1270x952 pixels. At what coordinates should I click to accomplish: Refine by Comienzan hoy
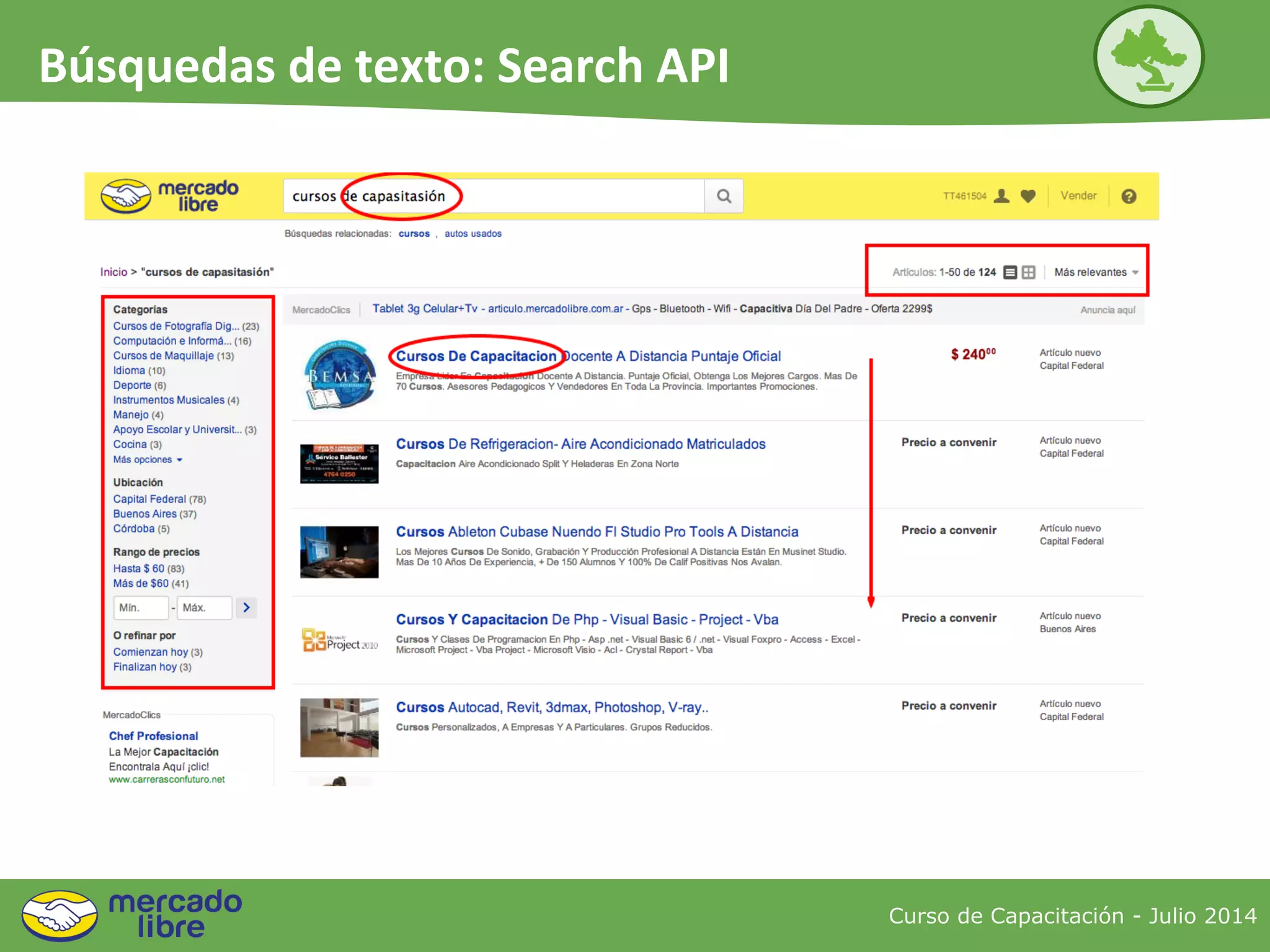pyautogui.click(x=151, y=652)
